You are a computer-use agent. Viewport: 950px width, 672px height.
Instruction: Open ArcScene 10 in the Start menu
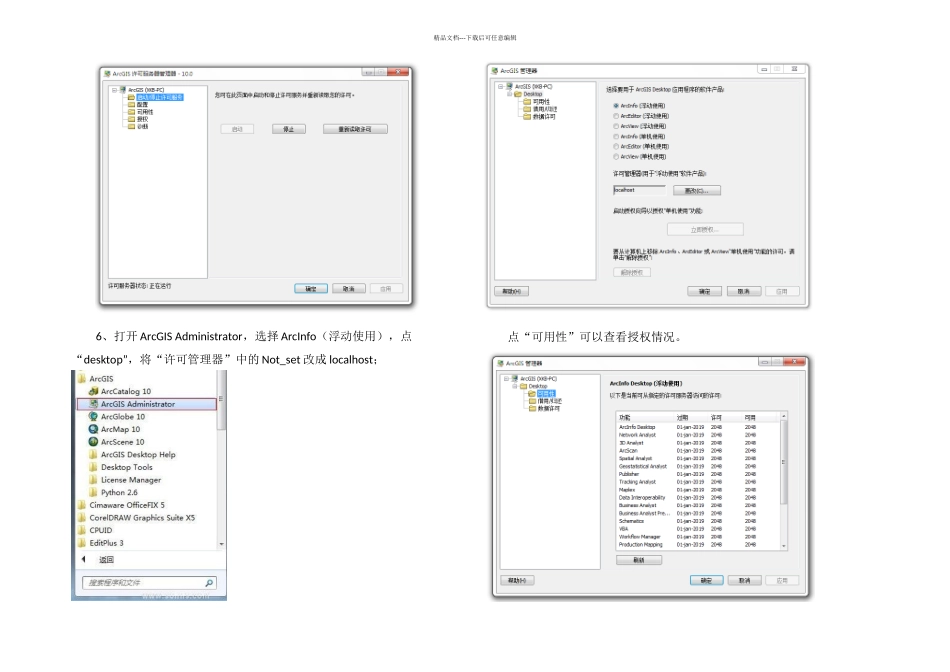coord(117,442)
